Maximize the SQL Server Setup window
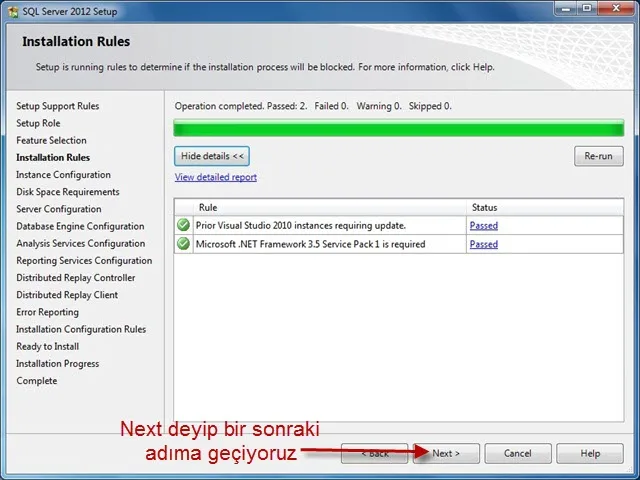This screenshot has height=480, width=640. pos(587,8)
